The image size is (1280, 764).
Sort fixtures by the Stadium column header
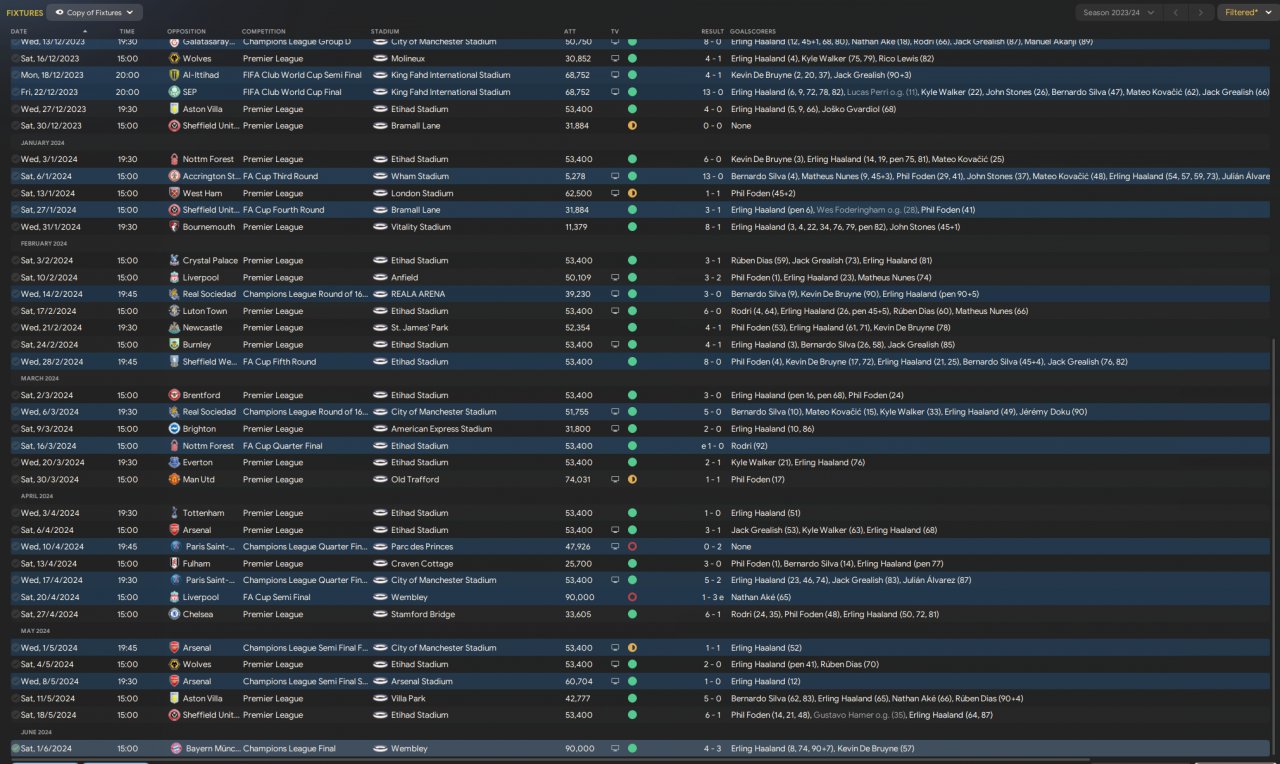pyautogui.click(x=384, y=31)
